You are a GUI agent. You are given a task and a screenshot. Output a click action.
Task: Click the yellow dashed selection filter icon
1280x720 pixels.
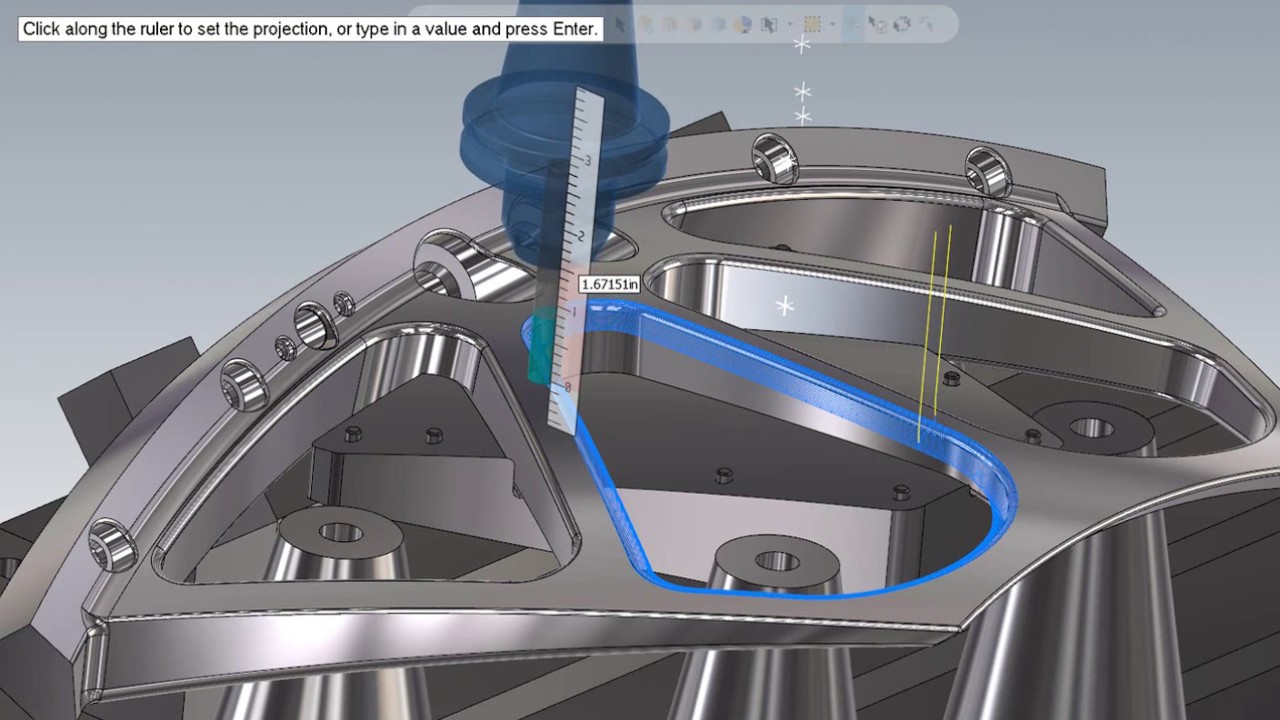coord(812,24)
